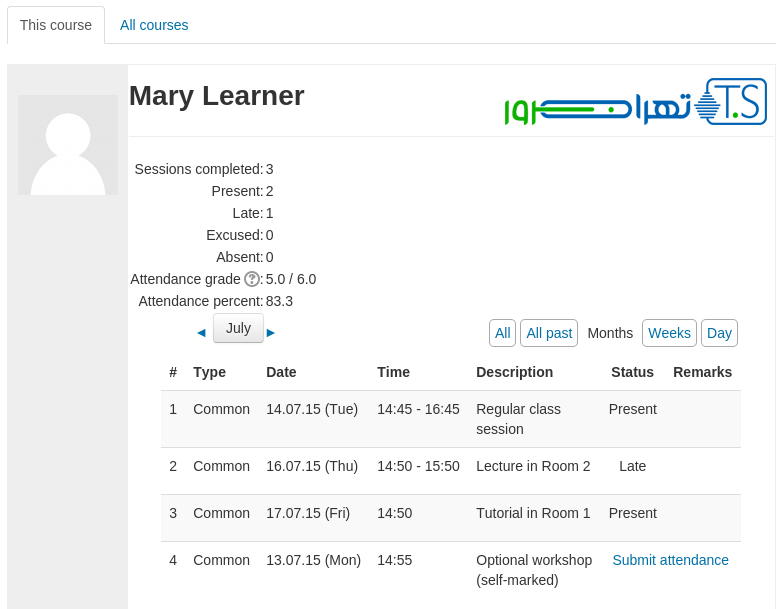Image resolution: width=783 pixels, height=609 pixels.
Task: Go to previous month arrow
Action: pos(201,332)
